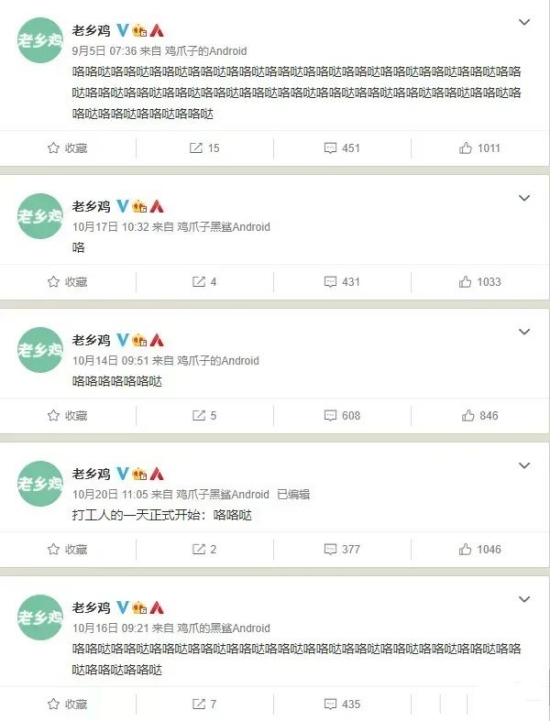Toggle 收藏 star on the 10月14日 post
The image size is (550, 721).
coord(67,416)
